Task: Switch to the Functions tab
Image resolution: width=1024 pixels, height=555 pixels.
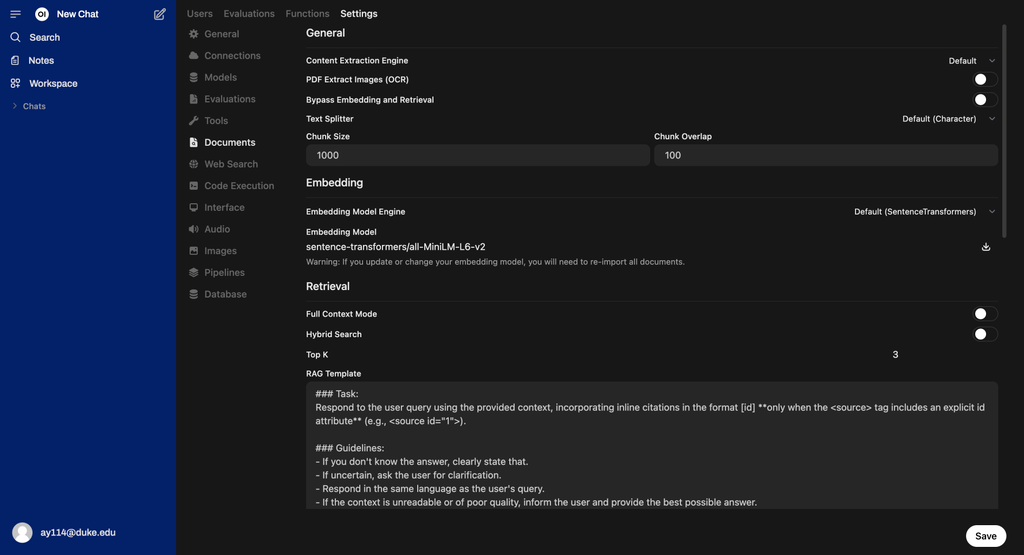Action: [307, 14]
